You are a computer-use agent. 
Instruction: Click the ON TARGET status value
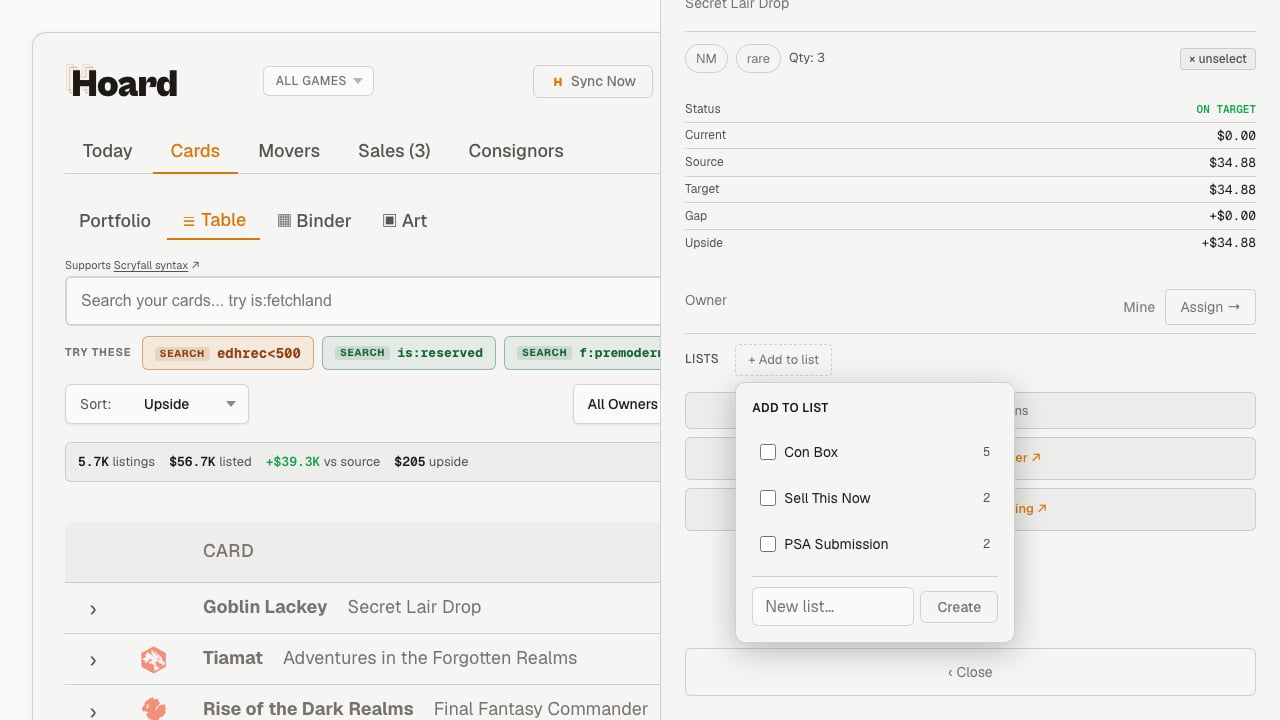coord(1226,109)
